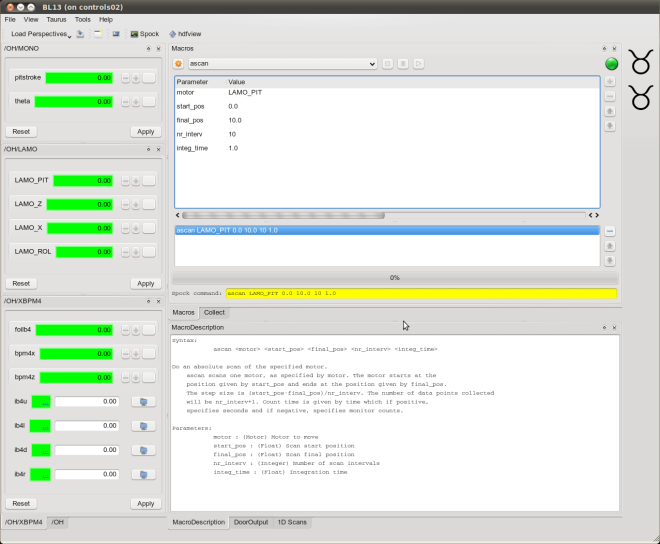Click LAMO_PIT green value field
This screenshot has width=660, height=544.
(83, 181)
